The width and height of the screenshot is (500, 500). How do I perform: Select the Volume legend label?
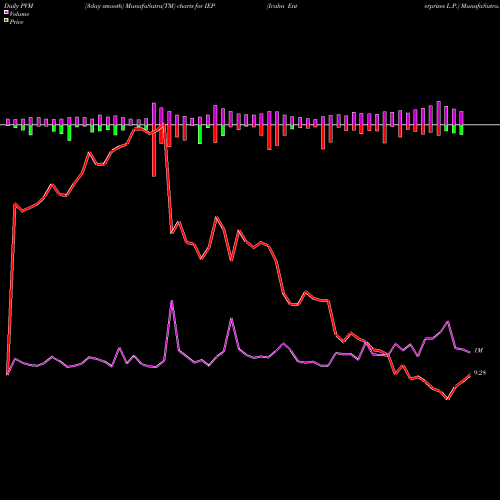(19, 14)
